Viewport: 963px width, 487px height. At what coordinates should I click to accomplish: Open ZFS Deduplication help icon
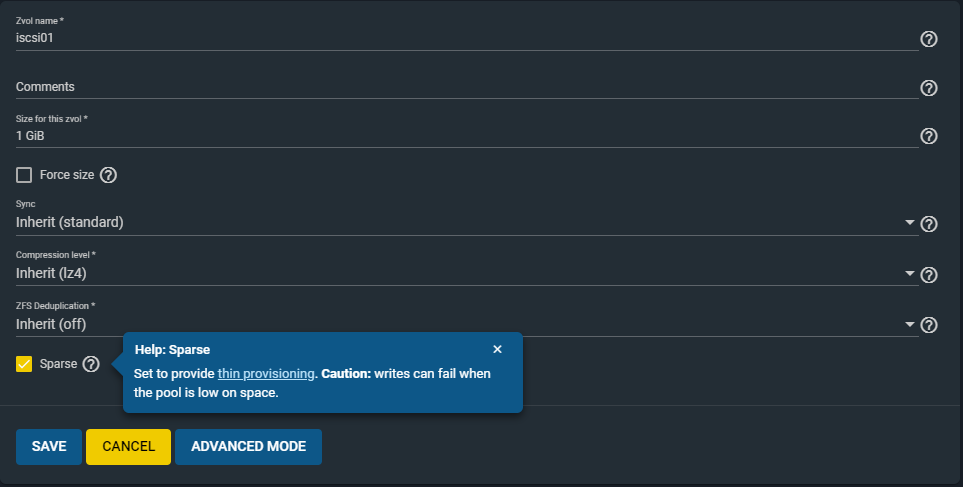pyautogui.click(x=929, y=325)
